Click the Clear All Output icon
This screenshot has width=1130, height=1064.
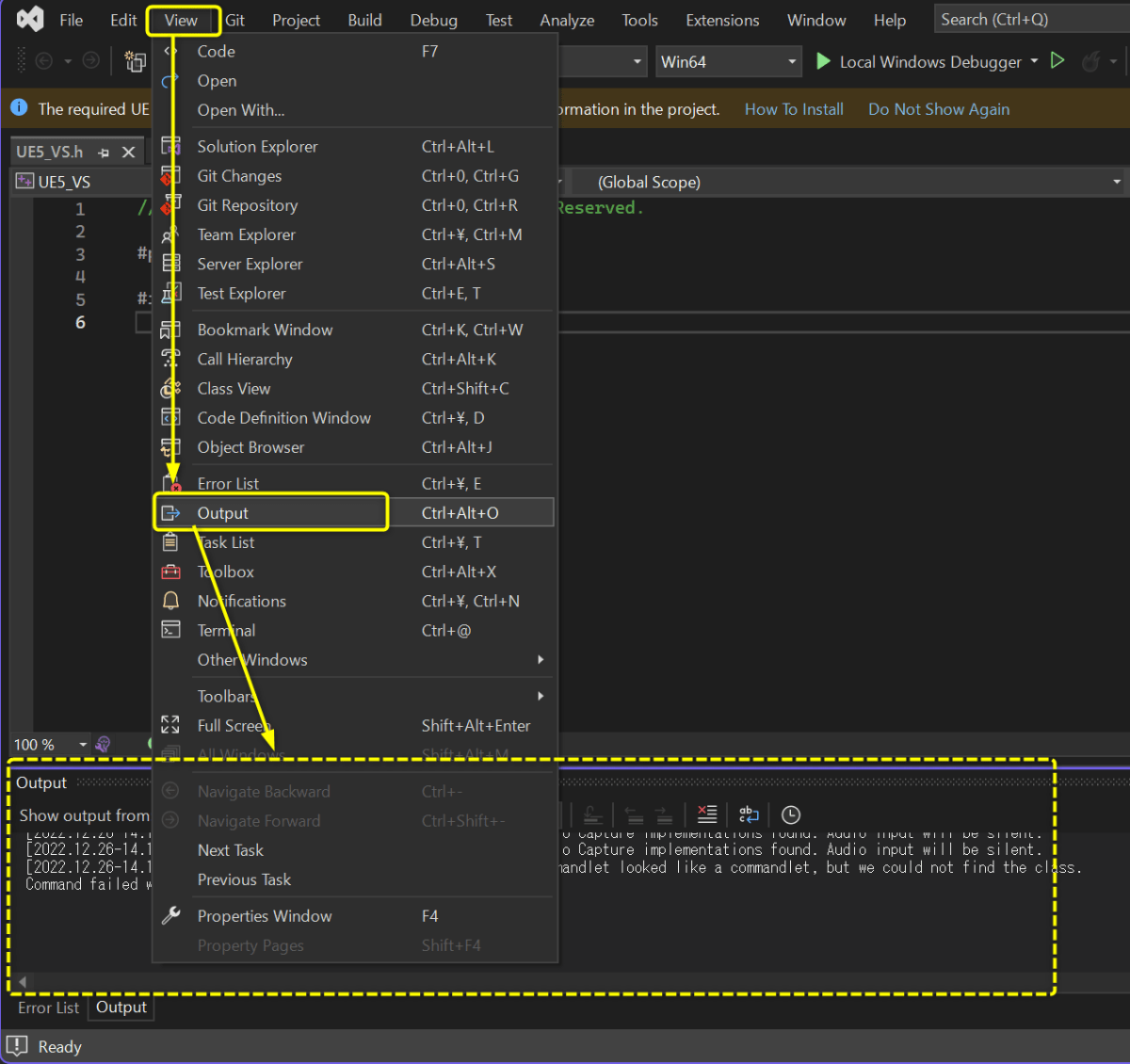pyautogui.click(x=707, y=814)
